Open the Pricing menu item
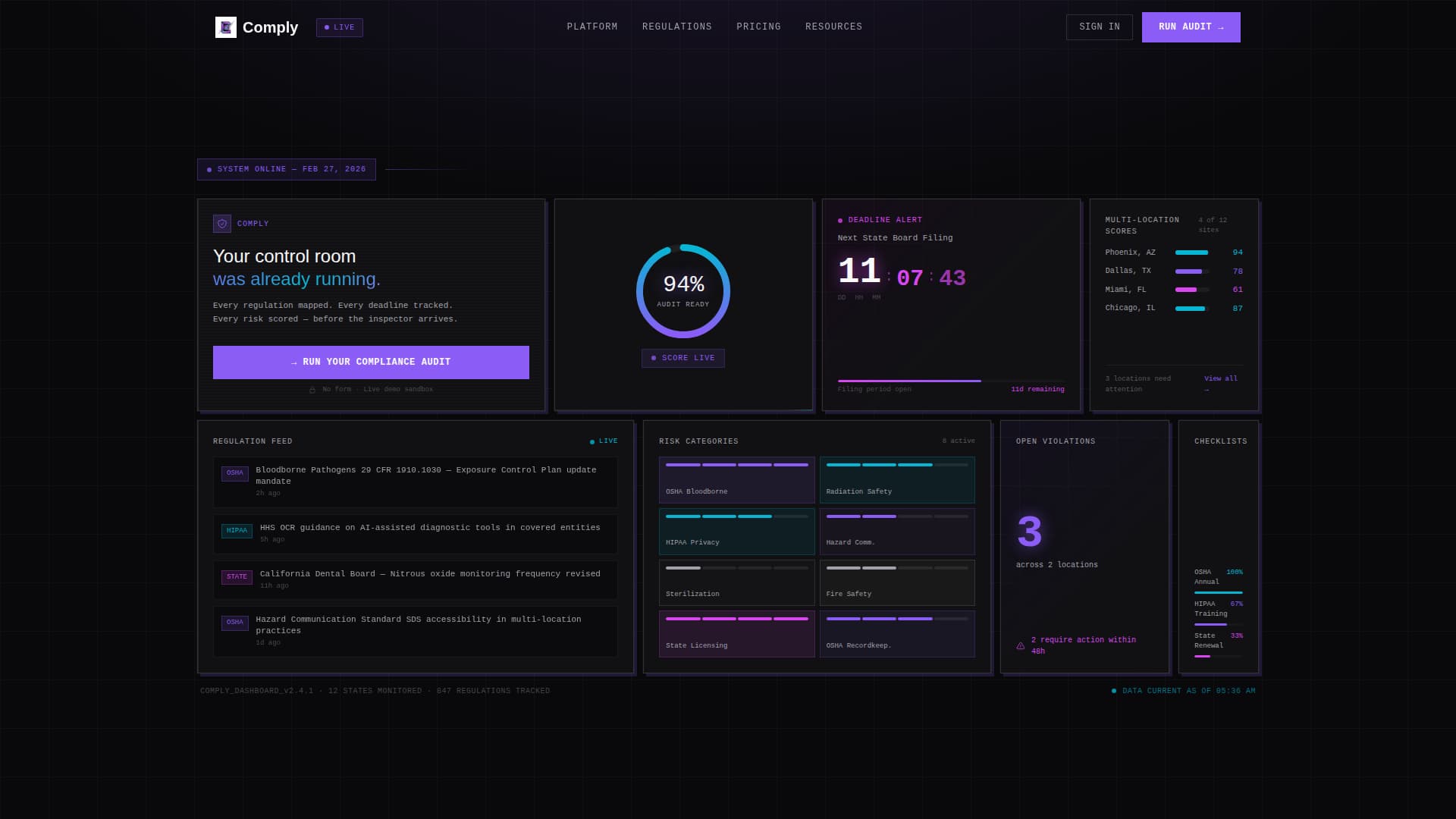Image resolution: width=1456 pixels, height=819 pixels. pos(758,27)
